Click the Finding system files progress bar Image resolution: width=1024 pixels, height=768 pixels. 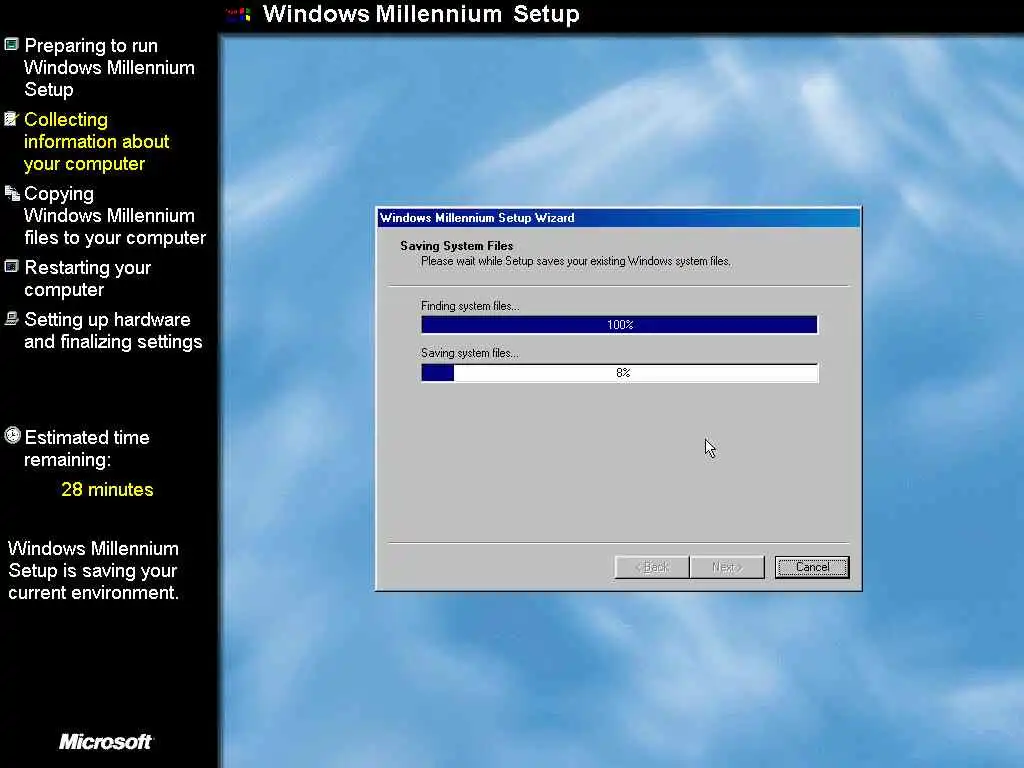(619, 325)
